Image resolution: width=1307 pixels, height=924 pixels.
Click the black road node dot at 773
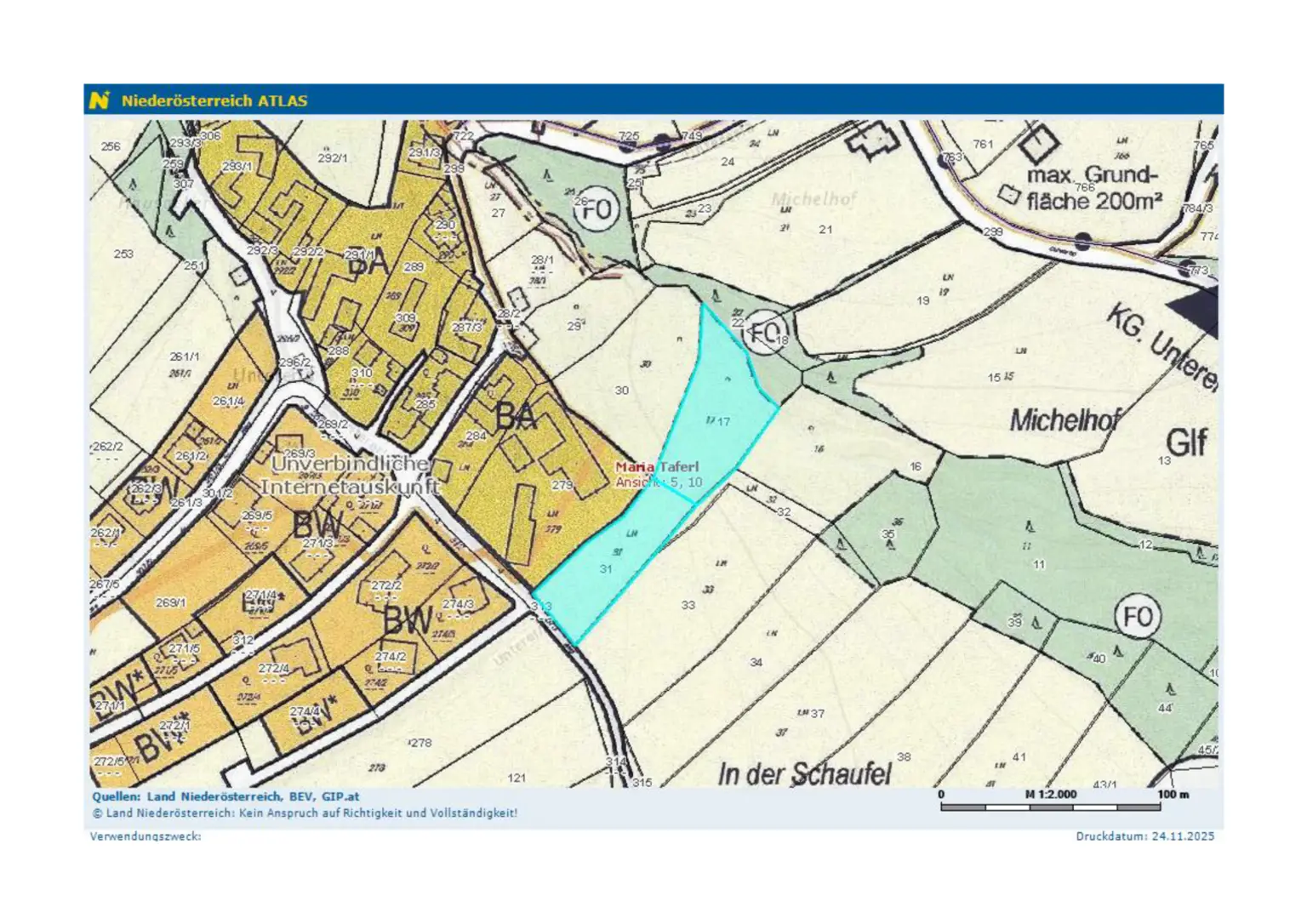tap(1187, 271)
